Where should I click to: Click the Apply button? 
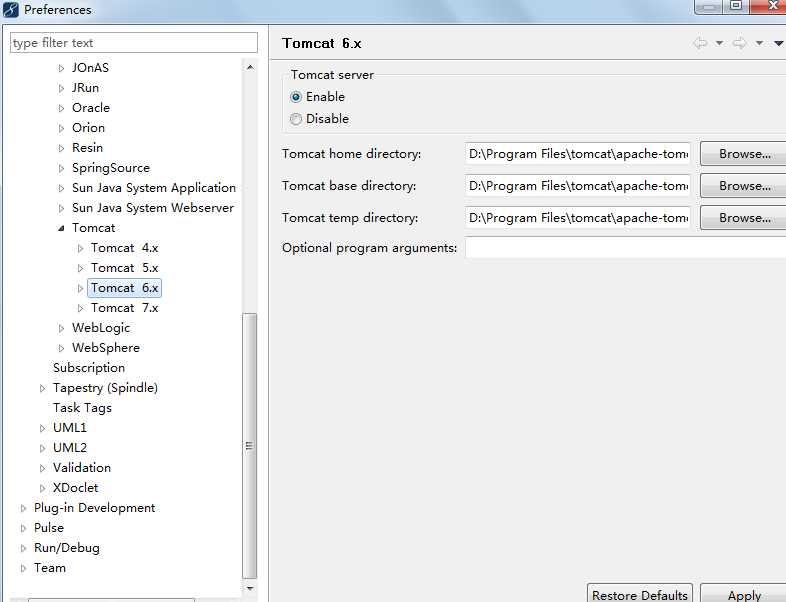click(x=744, y=593)
